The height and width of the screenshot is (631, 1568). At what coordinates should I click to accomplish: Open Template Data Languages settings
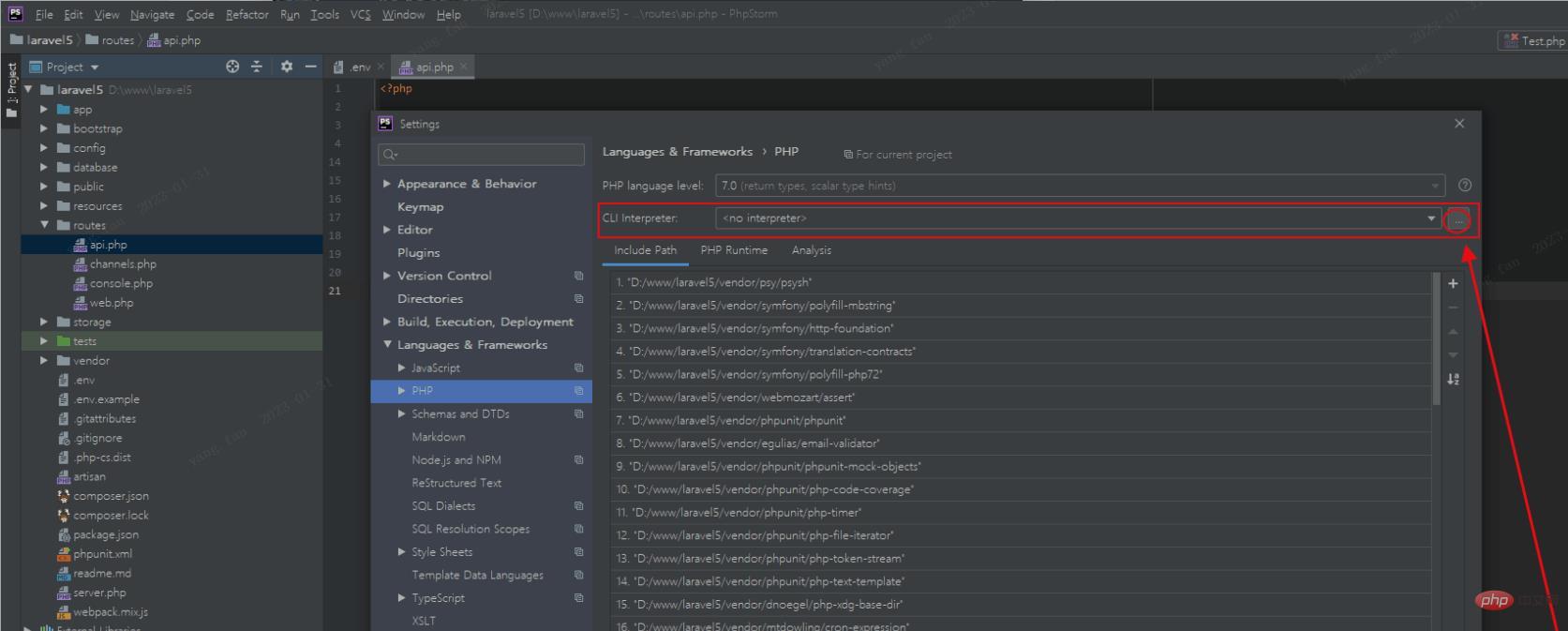[x=477, y=575]
